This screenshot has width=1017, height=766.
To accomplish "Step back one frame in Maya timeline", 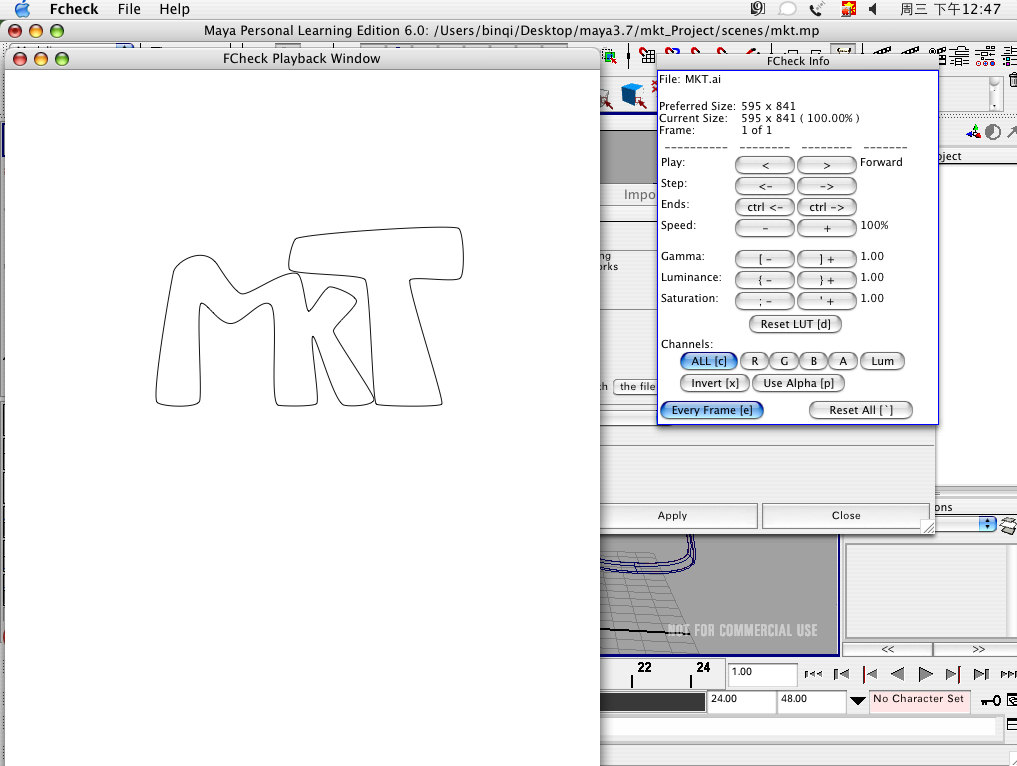I will click(841, 675).
